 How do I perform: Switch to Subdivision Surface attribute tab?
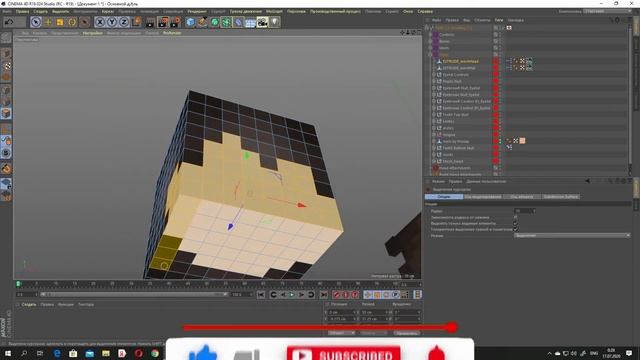[x=560, y=197]
